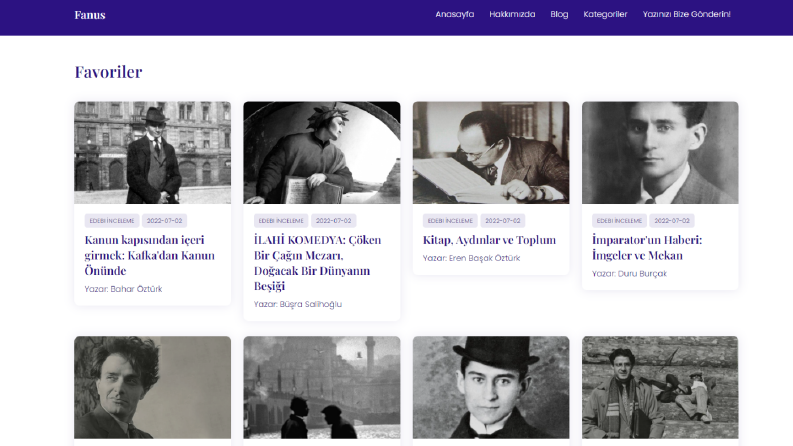This screenshot has height=446, width=793.
Task: Click author line Yazar: Büşra Salihoğlu
Action: pos(298,304)
